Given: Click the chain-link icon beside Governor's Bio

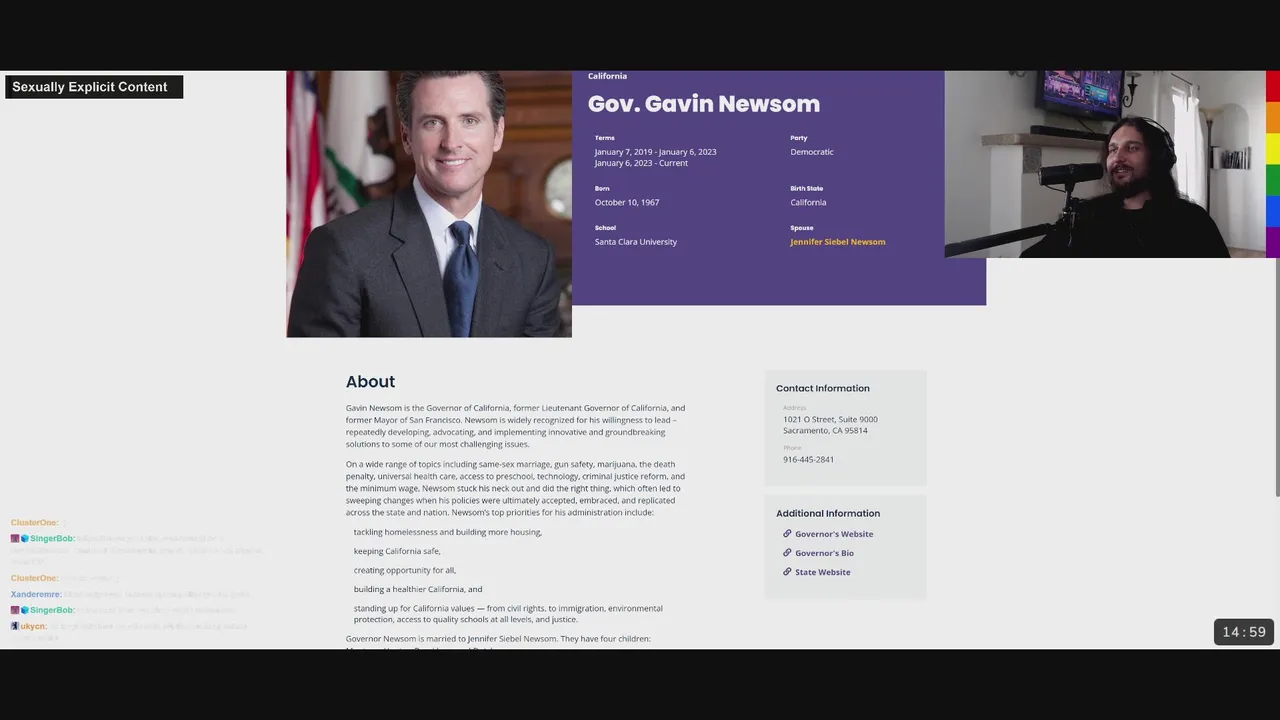Looking at the screenshot, I should coord(787,553).
